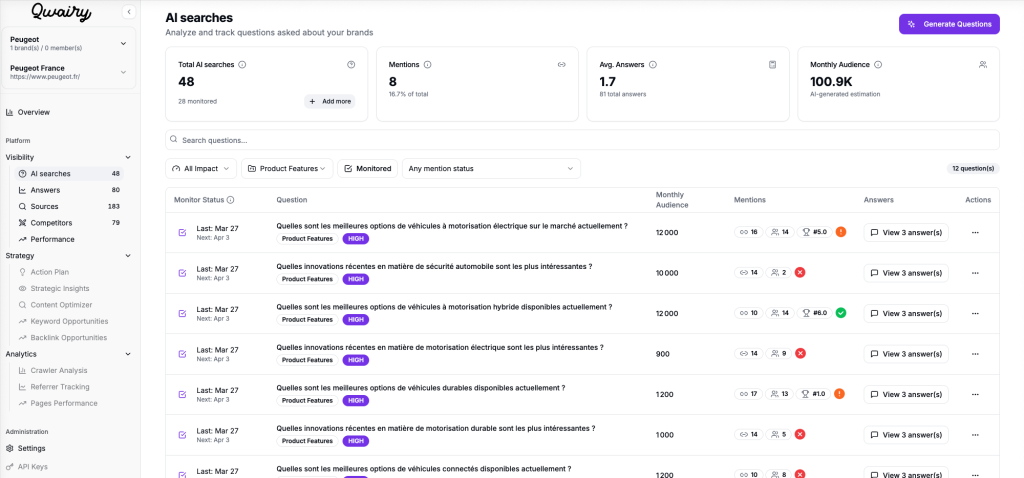The height and width of the screenshot is (478, 1024).
Task: Click the info icon next to Monthly Audience
Action: (x=879, y=65)
